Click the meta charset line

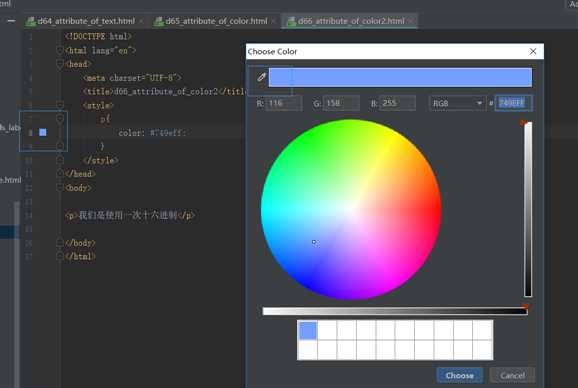133,78
